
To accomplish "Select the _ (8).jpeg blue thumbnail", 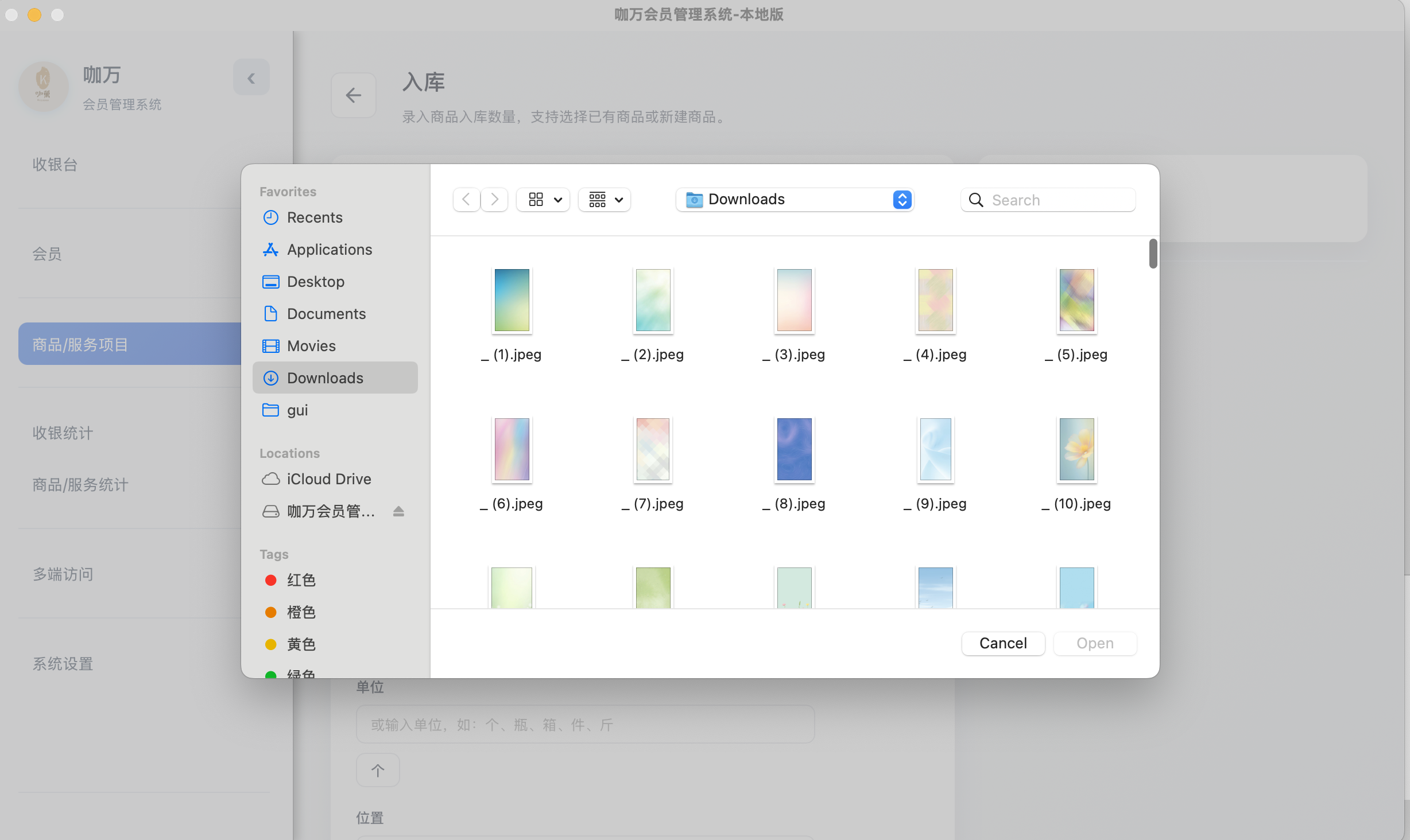I will click(x=794, y=449).
